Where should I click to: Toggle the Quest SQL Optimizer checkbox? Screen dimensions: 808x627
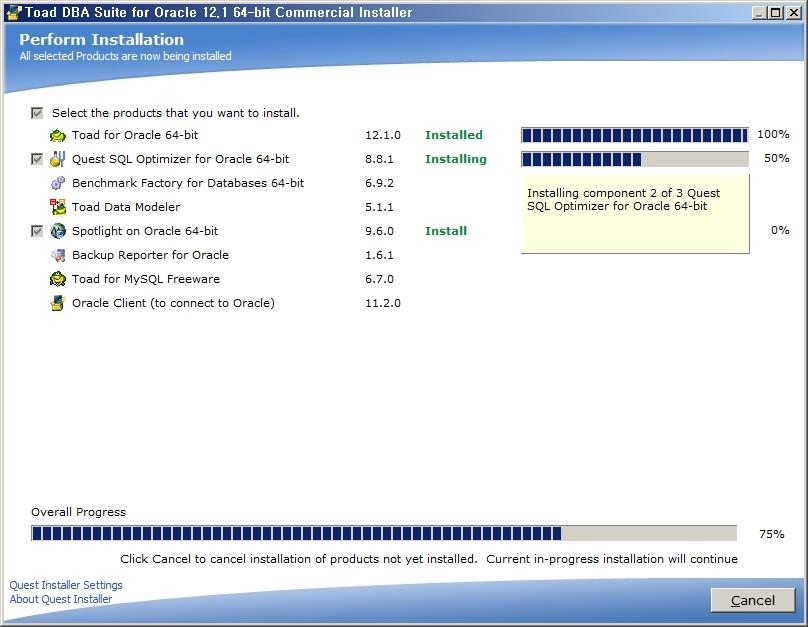point(38,159)
